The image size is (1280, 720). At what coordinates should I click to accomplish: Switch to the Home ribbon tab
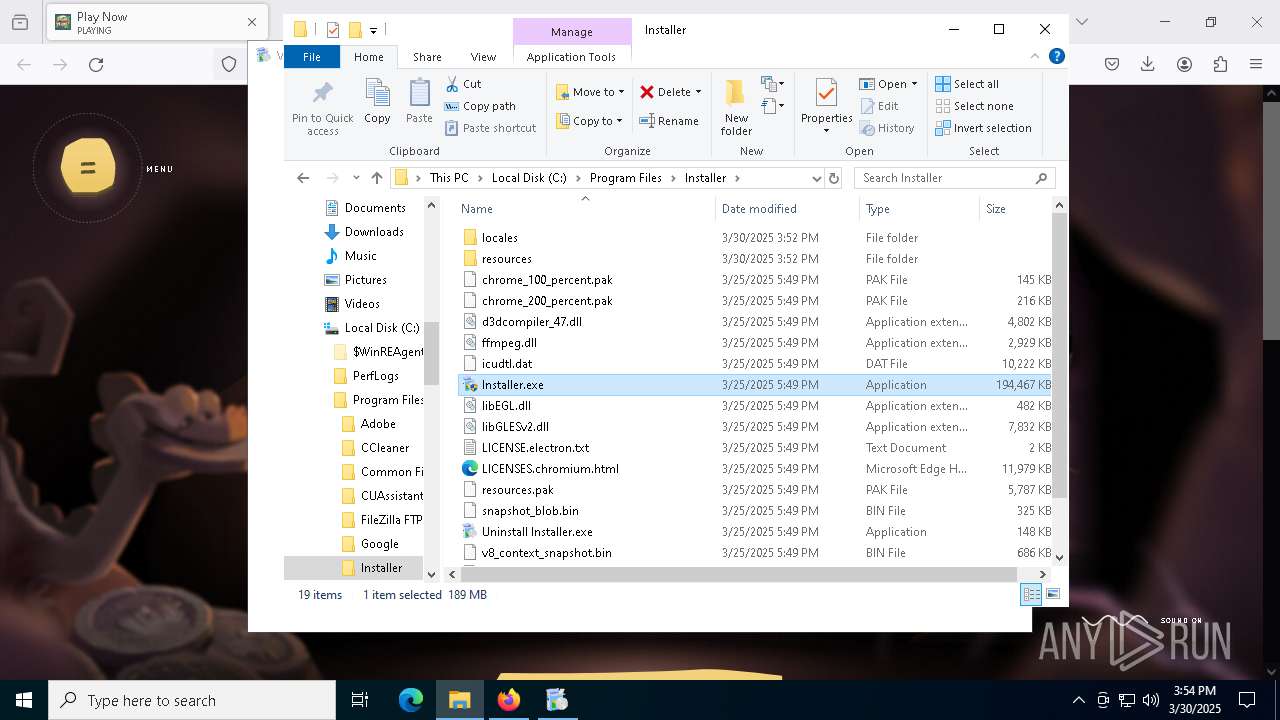(x=368, y=57)
